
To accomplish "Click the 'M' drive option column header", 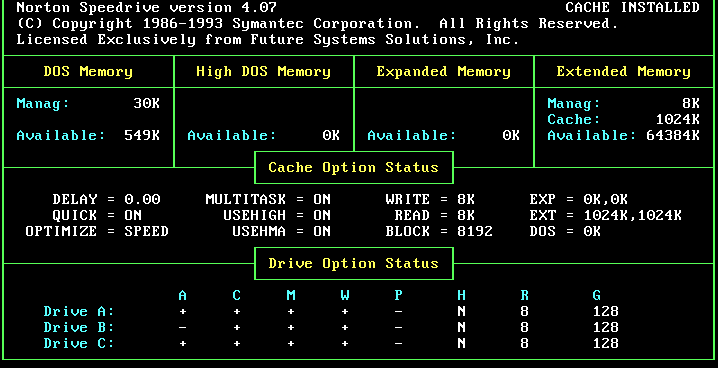I will (x=291, y=296).
